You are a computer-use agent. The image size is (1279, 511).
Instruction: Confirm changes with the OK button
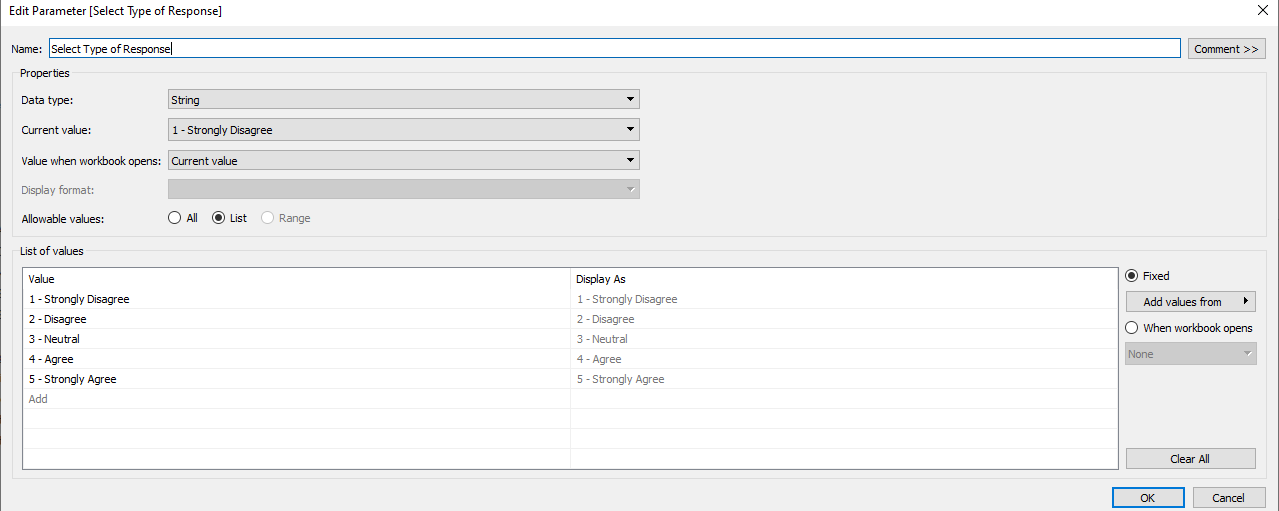(1147, 498)
